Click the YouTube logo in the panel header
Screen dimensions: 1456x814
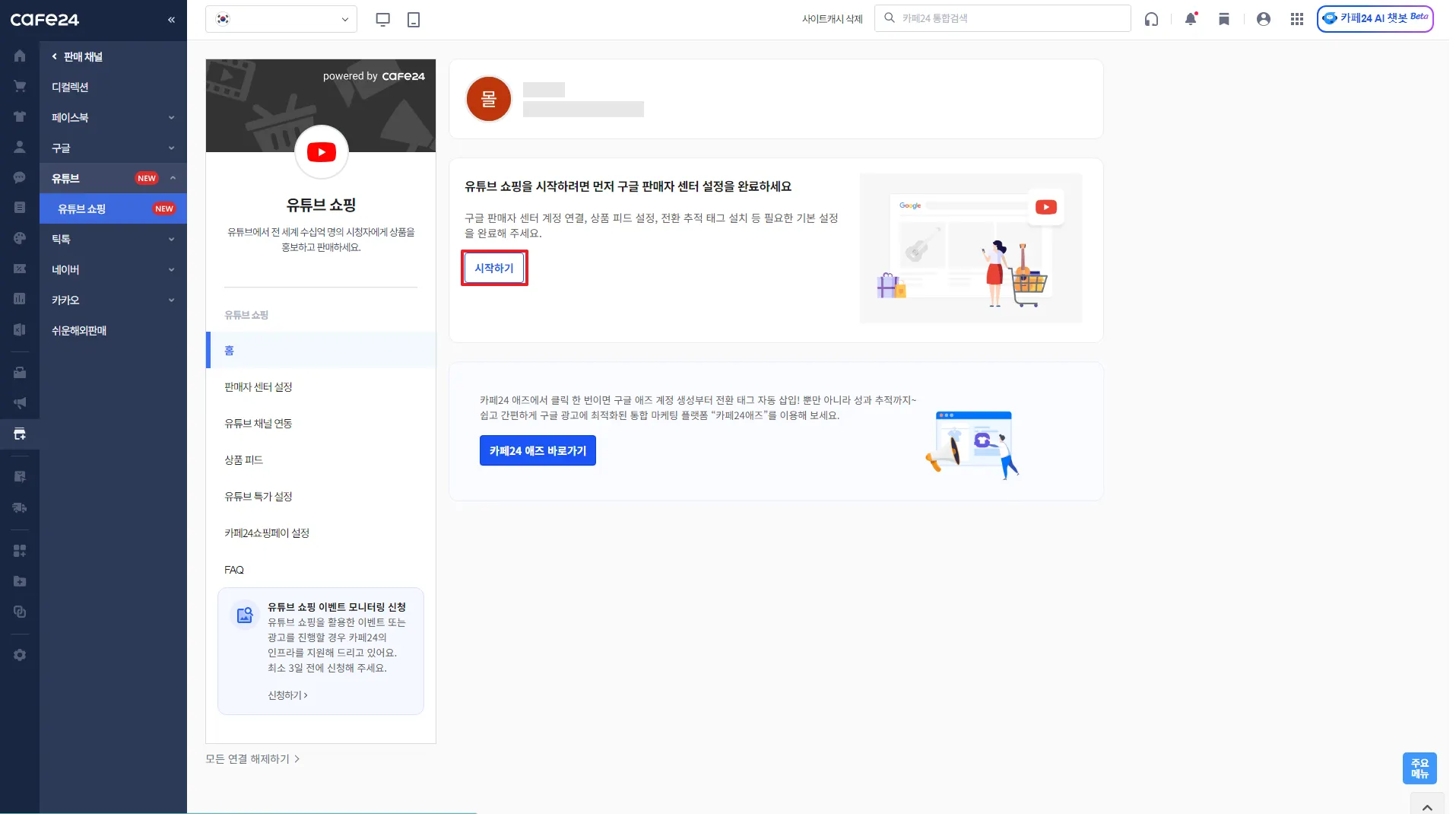[322, 152]
